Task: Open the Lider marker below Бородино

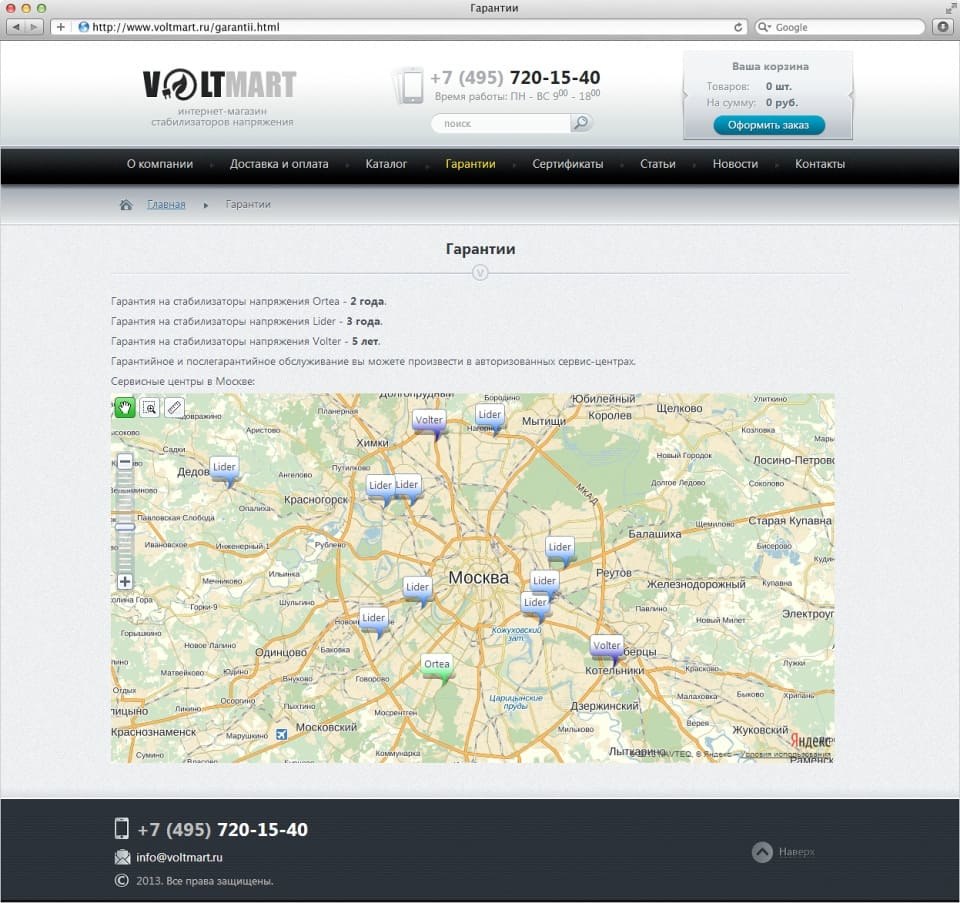Action: pyautogui.click(x=490, y=418)
